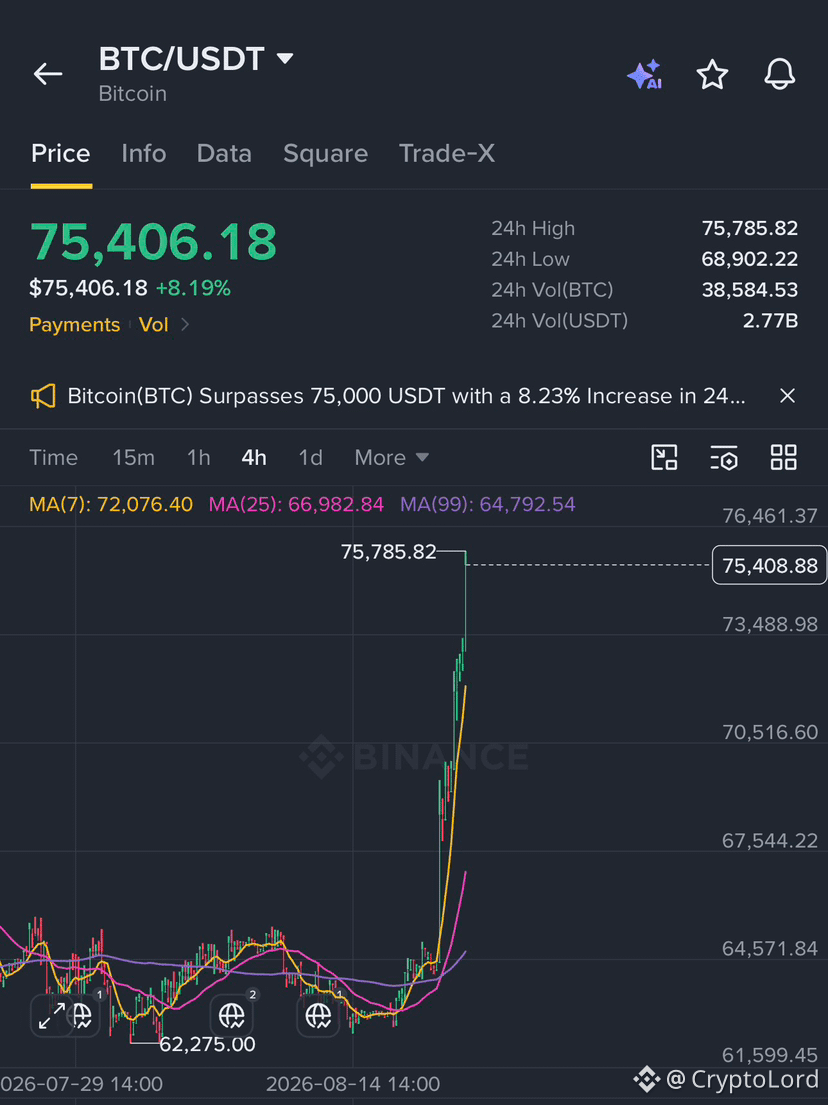
Task: Expand the BTC/USDT pair selector
Action: tap(285, 58)
